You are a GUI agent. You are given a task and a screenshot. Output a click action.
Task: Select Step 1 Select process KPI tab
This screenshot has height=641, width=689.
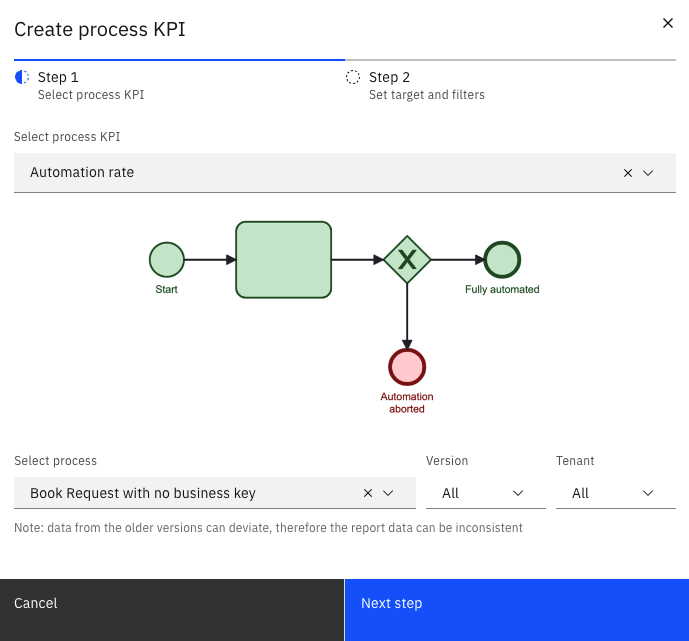[90, 86]
